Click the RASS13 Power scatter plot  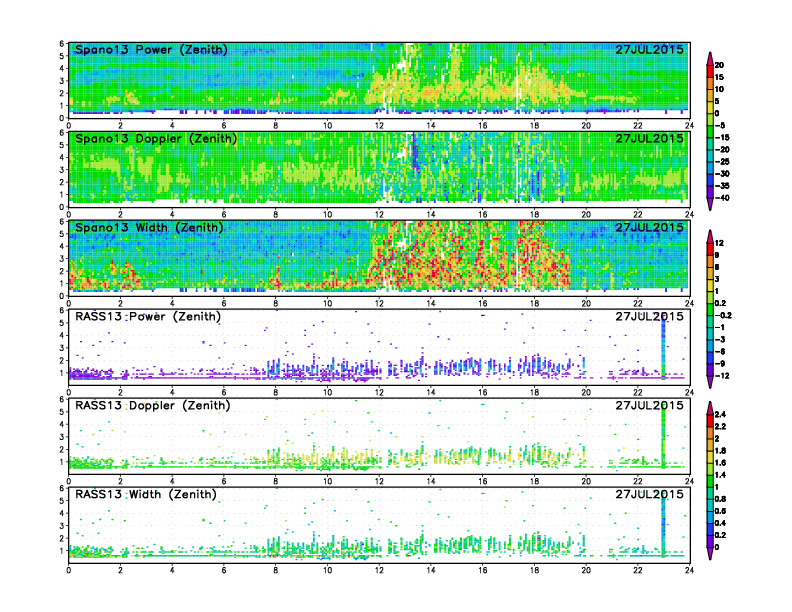click(379, 347)
